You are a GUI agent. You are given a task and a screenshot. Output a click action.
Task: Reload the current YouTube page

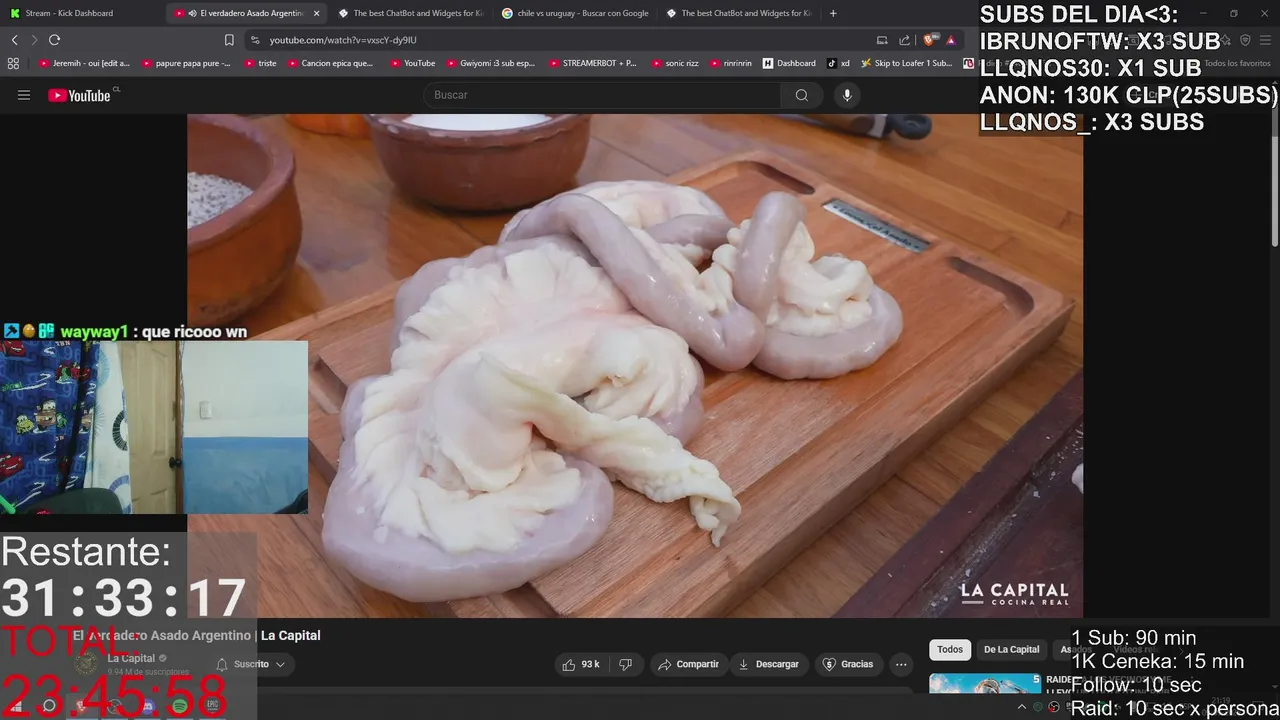click(x=54, y=40)
